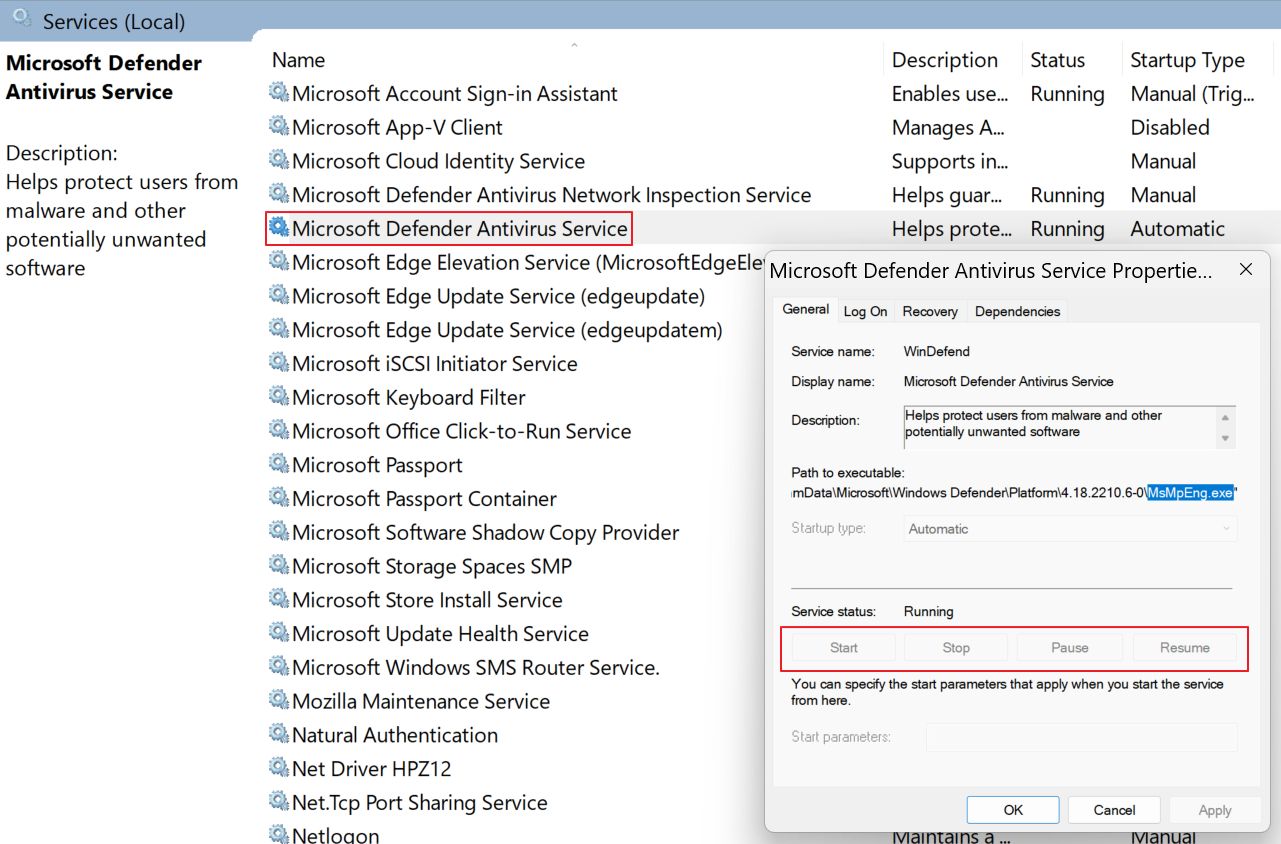This screenshot has width=1281, height=844.
Task: Select Net.Tcp Port Sharing Service name
Action: tap(420, 802)
